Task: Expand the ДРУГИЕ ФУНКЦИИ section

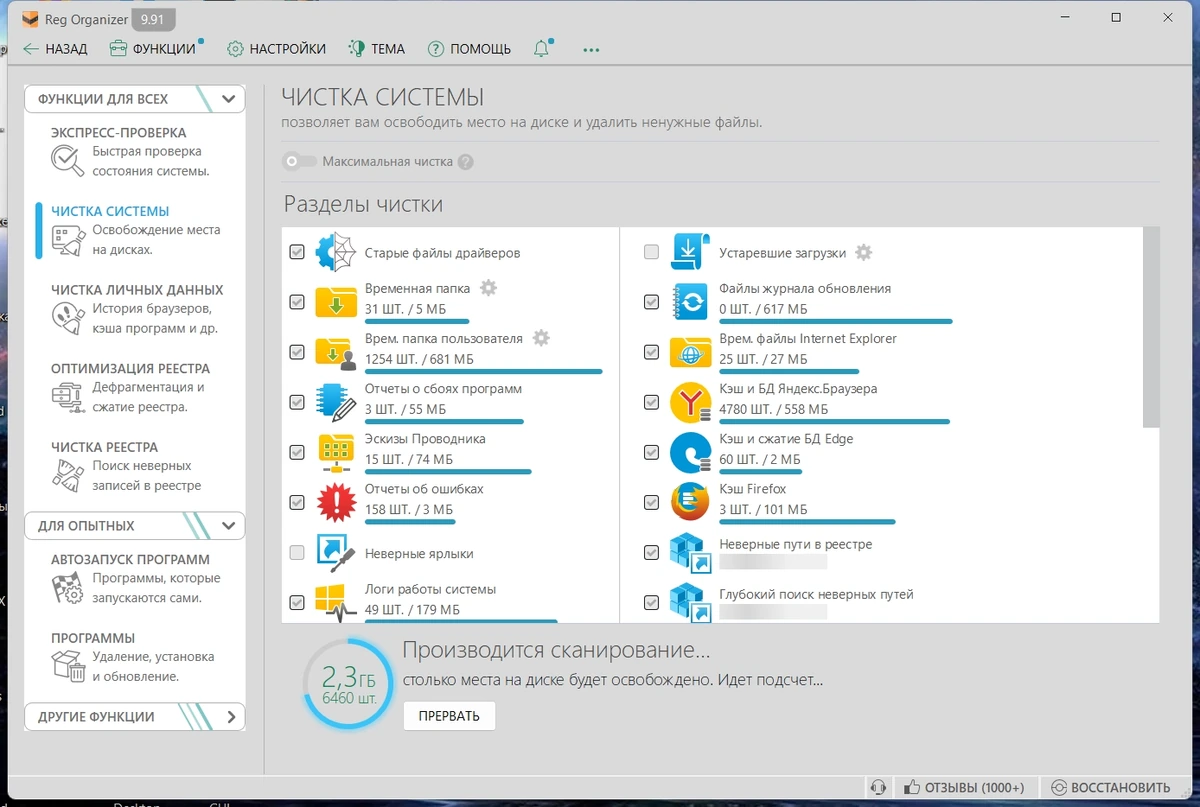Action: point(231,717)
